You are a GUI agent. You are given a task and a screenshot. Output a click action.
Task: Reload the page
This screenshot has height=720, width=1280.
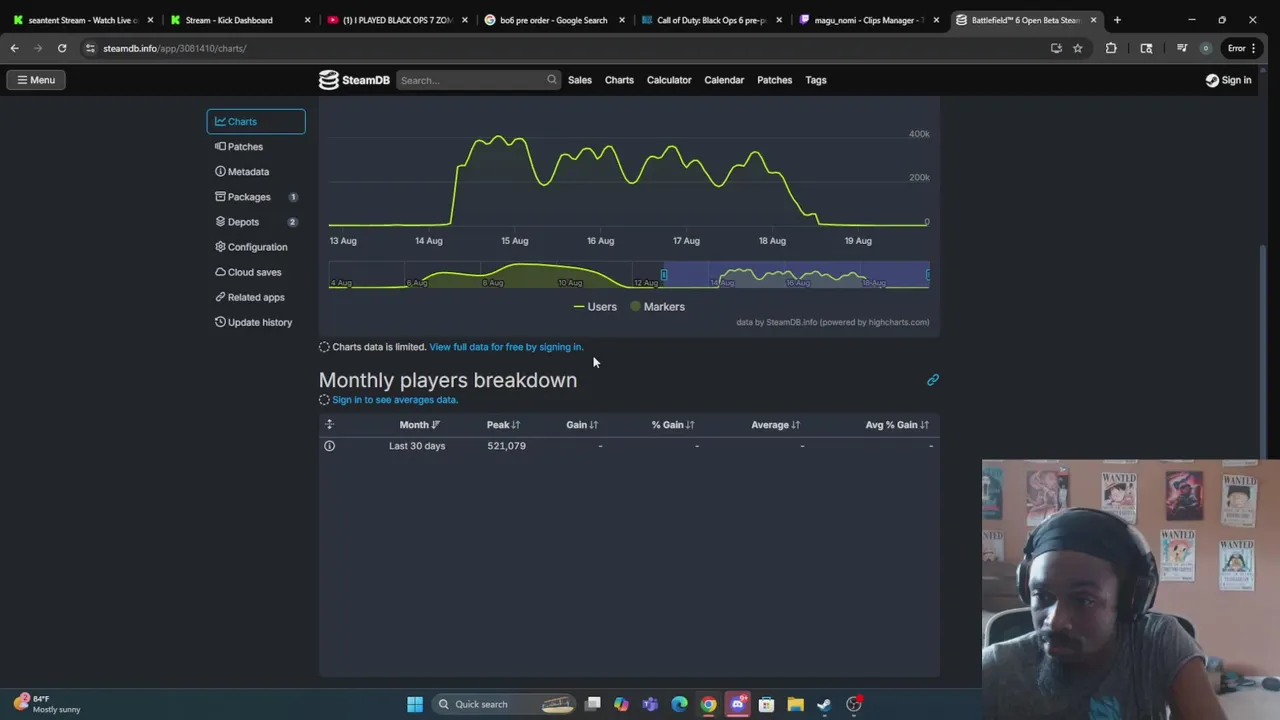click(x=62, y=48)
